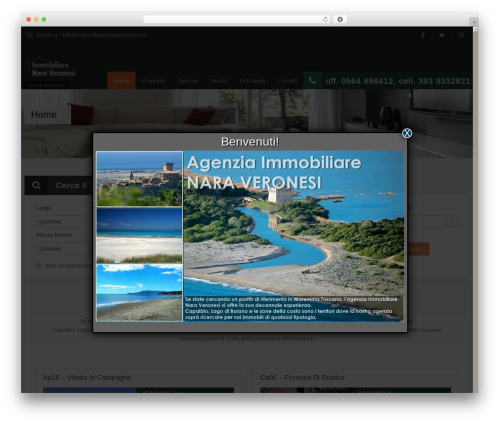Close the Benvenuti popup
The image size is (500, 423).
407,133
